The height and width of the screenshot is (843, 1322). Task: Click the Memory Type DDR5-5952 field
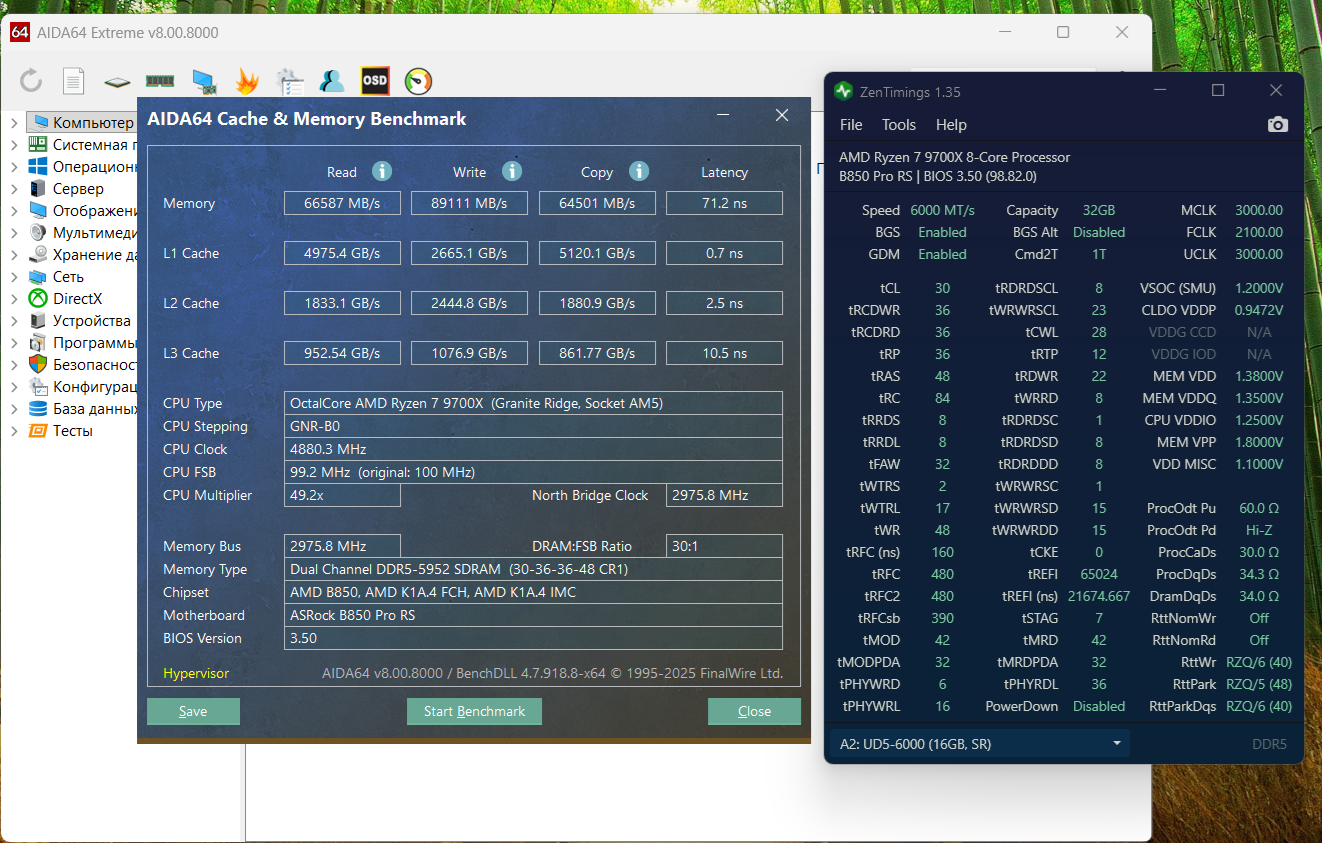(x=533, y=569)
